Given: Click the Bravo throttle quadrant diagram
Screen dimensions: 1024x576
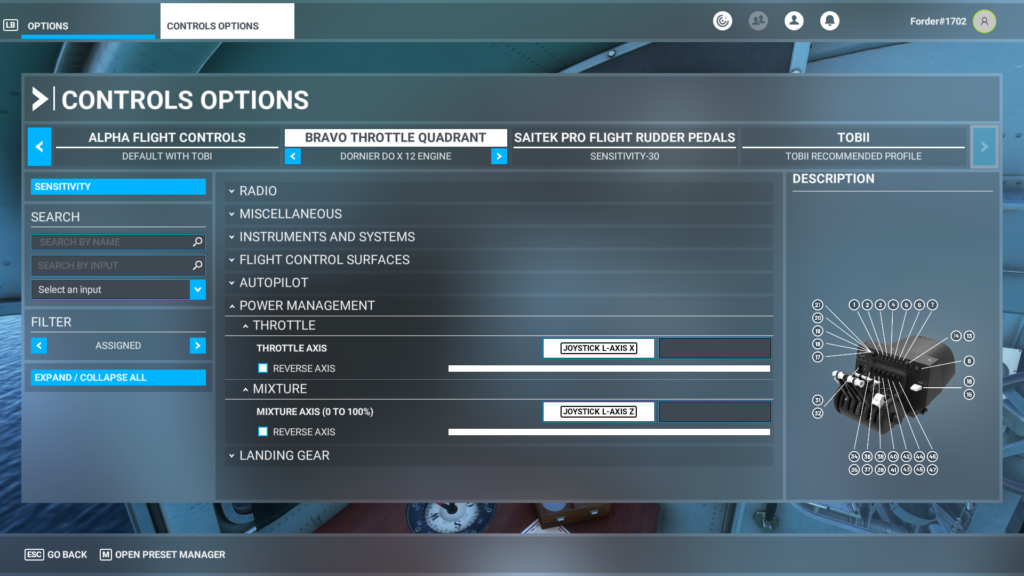Looking at the screenshot, I should (893, 387).
